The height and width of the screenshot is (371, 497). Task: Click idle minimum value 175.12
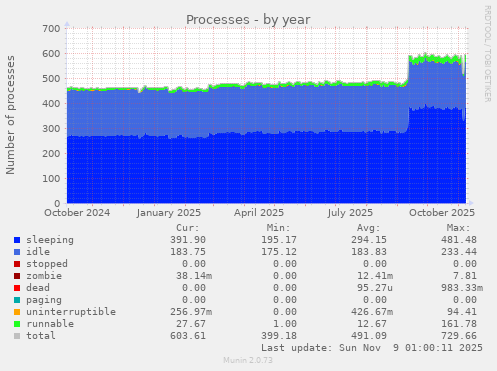(x=279, y=252)
